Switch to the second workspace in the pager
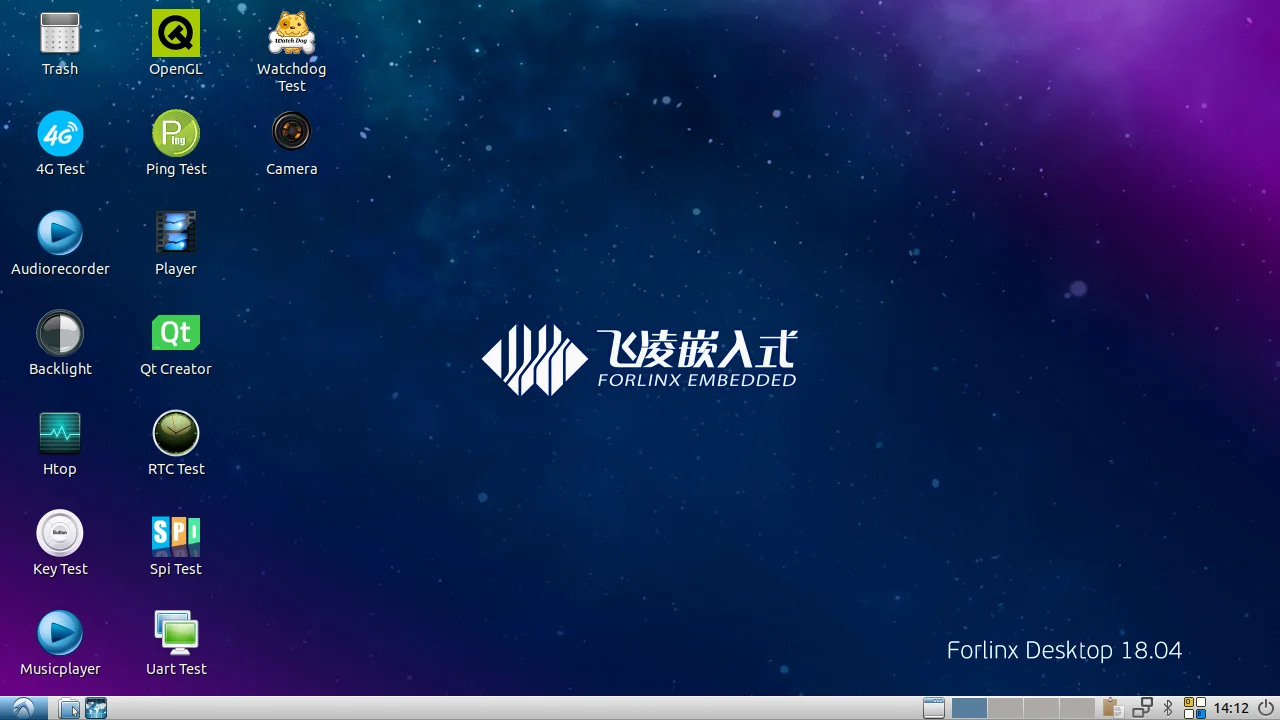 click(1005, 709)
